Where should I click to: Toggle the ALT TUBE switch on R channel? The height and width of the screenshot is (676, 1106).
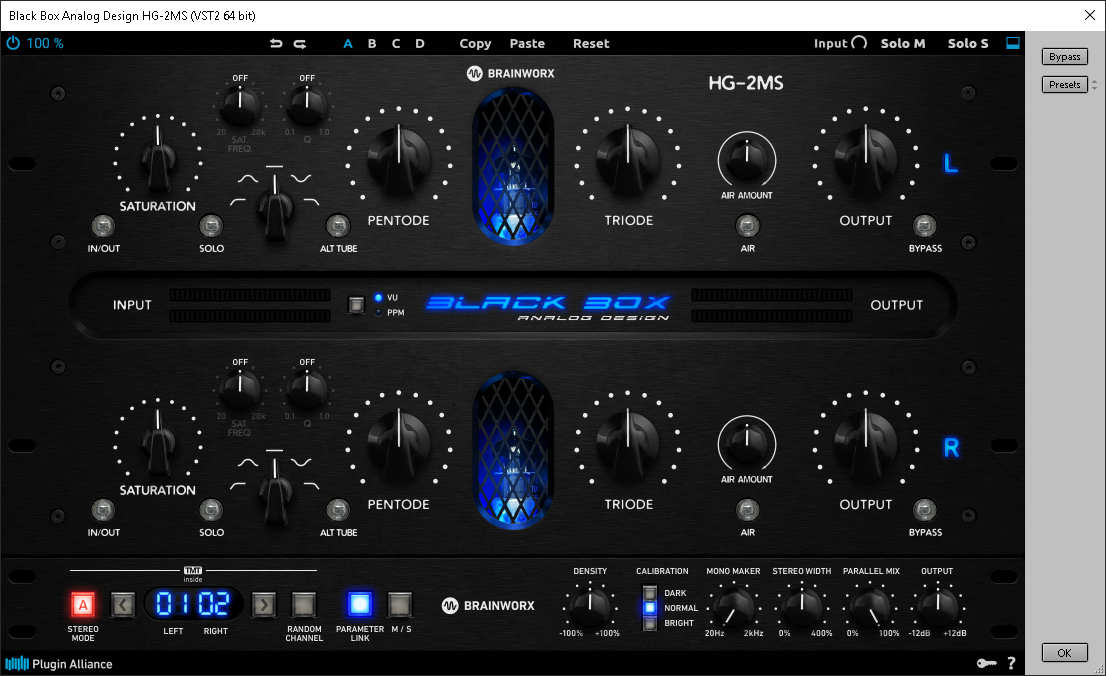point(338,510)
